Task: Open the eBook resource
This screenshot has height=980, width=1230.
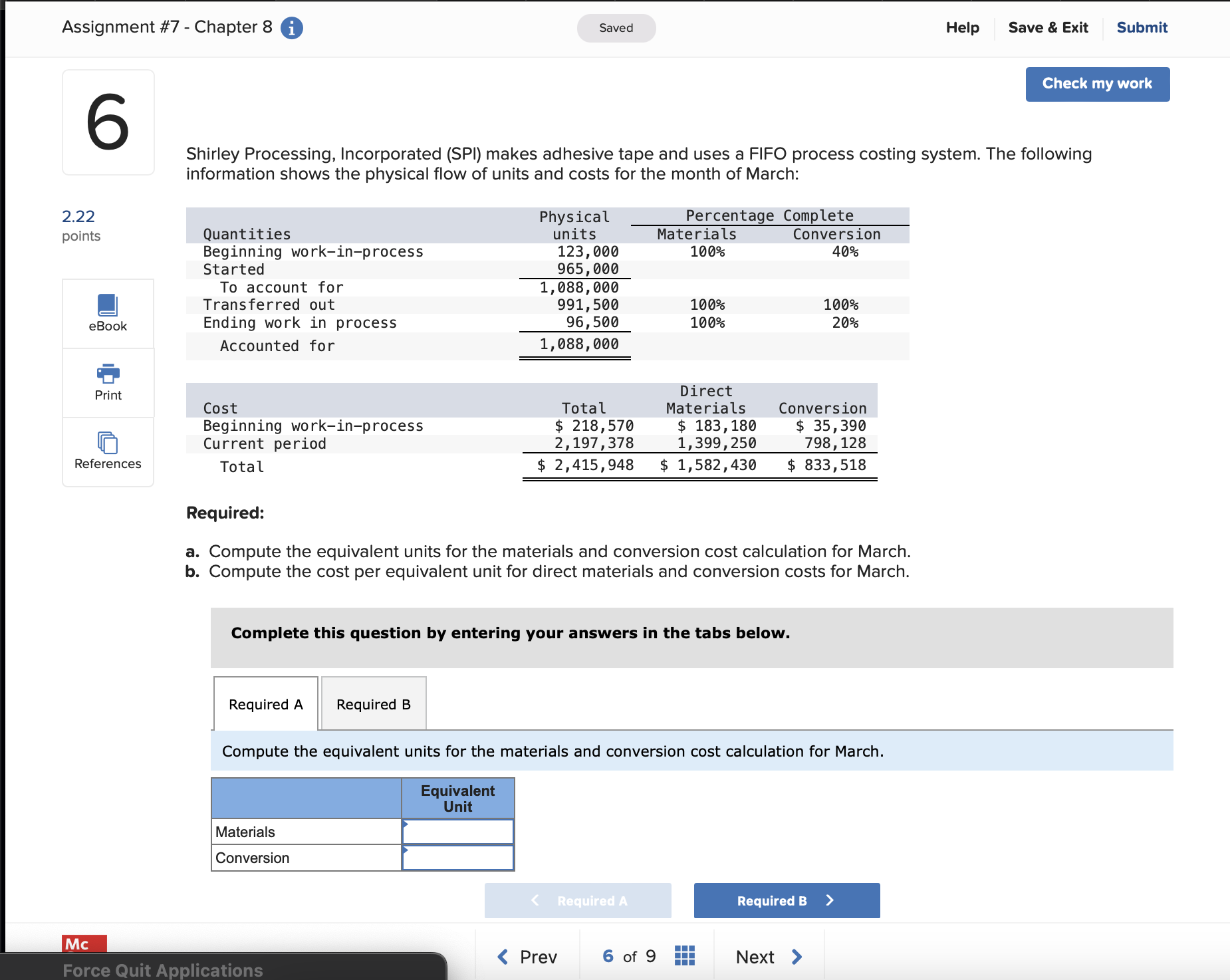Action: (x=108, y=313)
